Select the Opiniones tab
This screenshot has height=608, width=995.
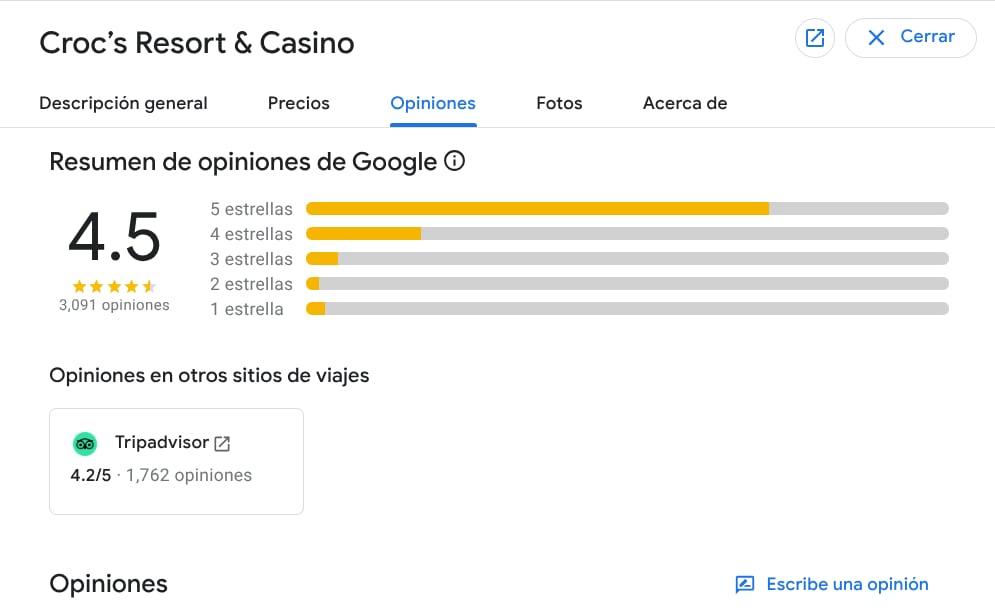(x=433, y=103)
